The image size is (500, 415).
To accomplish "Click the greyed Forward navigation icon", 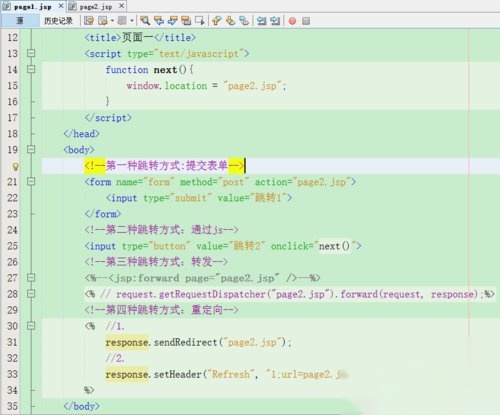I will click(x=122, y=21).
